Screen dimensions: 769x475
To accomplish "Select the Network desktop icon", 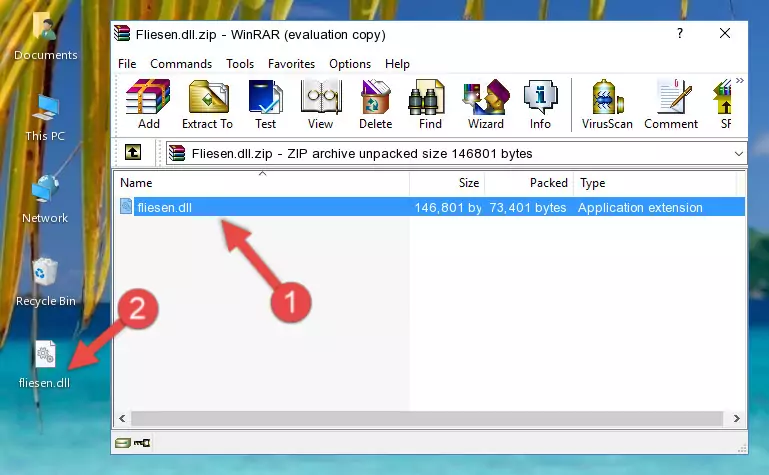I will coord(45,199).
